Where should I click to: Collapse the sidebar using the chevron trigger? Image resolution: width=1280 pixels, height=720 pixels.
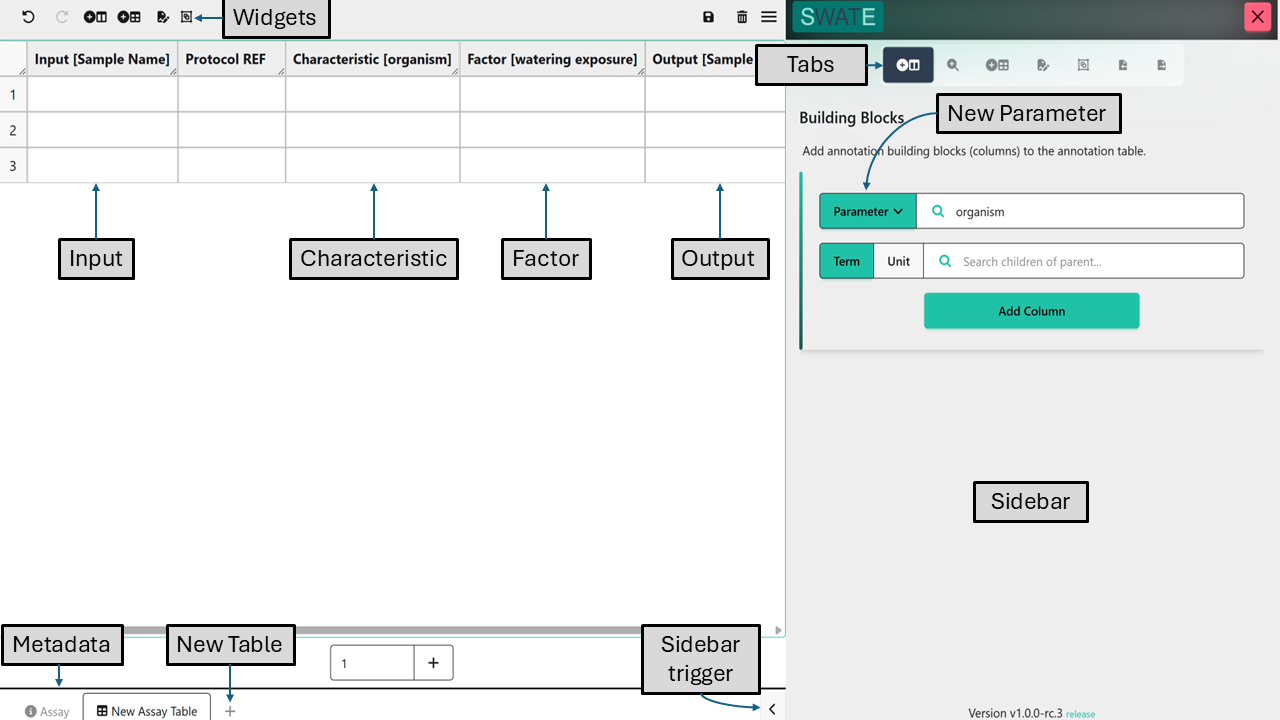[x=772, y=709]
